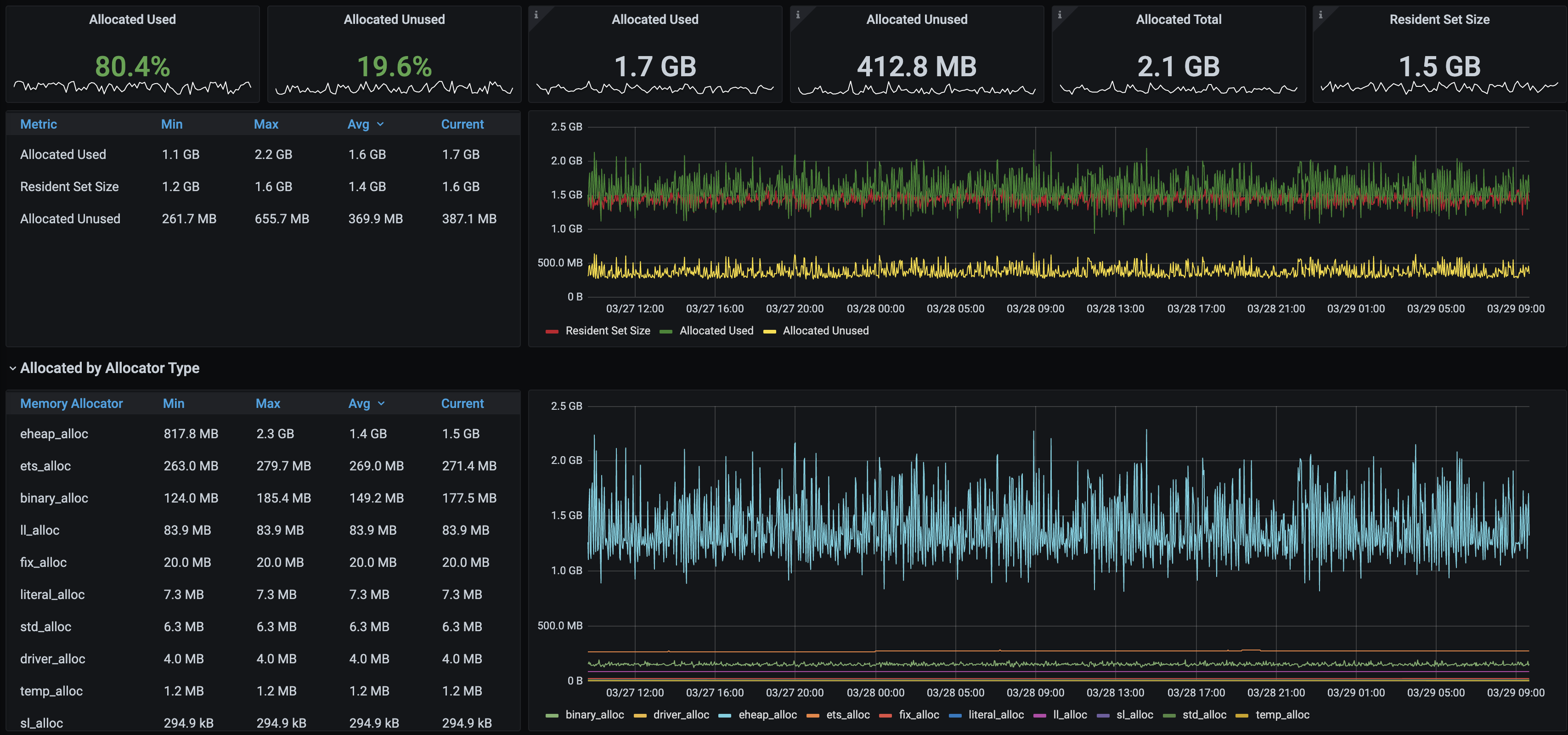Image resolution: width=1568 pixels, height=735 pixels.
Task: Open the 19.6% Allocated Unused panel title menu
Action: point(394,19)
